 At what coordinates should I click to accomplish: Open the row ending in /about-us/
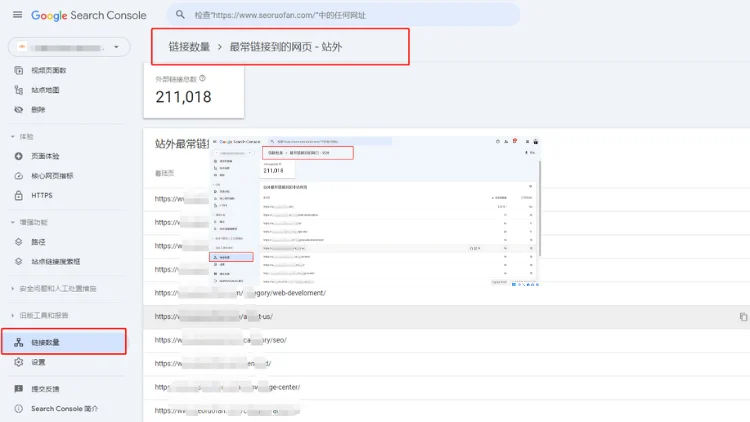446,316
